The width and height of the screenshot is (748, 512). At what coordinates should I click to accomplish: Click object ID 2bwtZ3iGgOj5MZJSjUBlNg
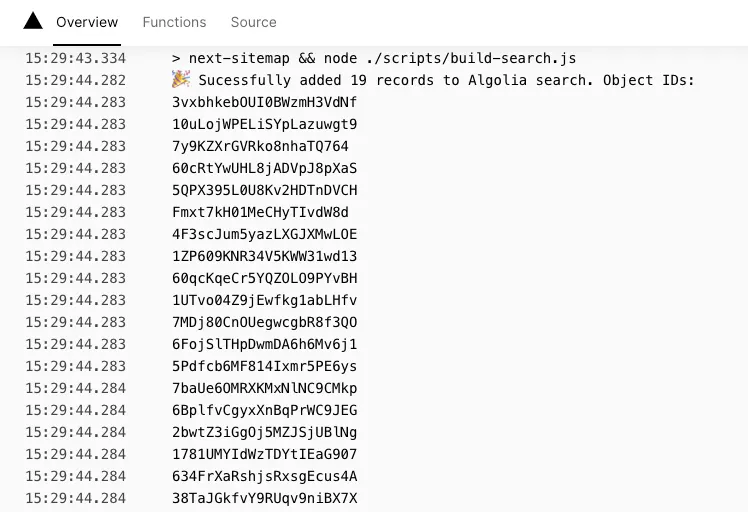(264, 432)
